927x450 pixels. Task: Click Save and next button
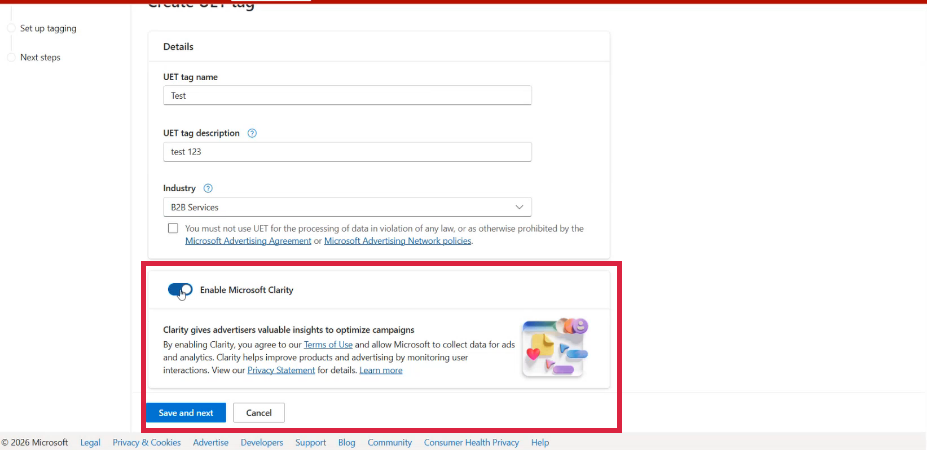point(186,413)
